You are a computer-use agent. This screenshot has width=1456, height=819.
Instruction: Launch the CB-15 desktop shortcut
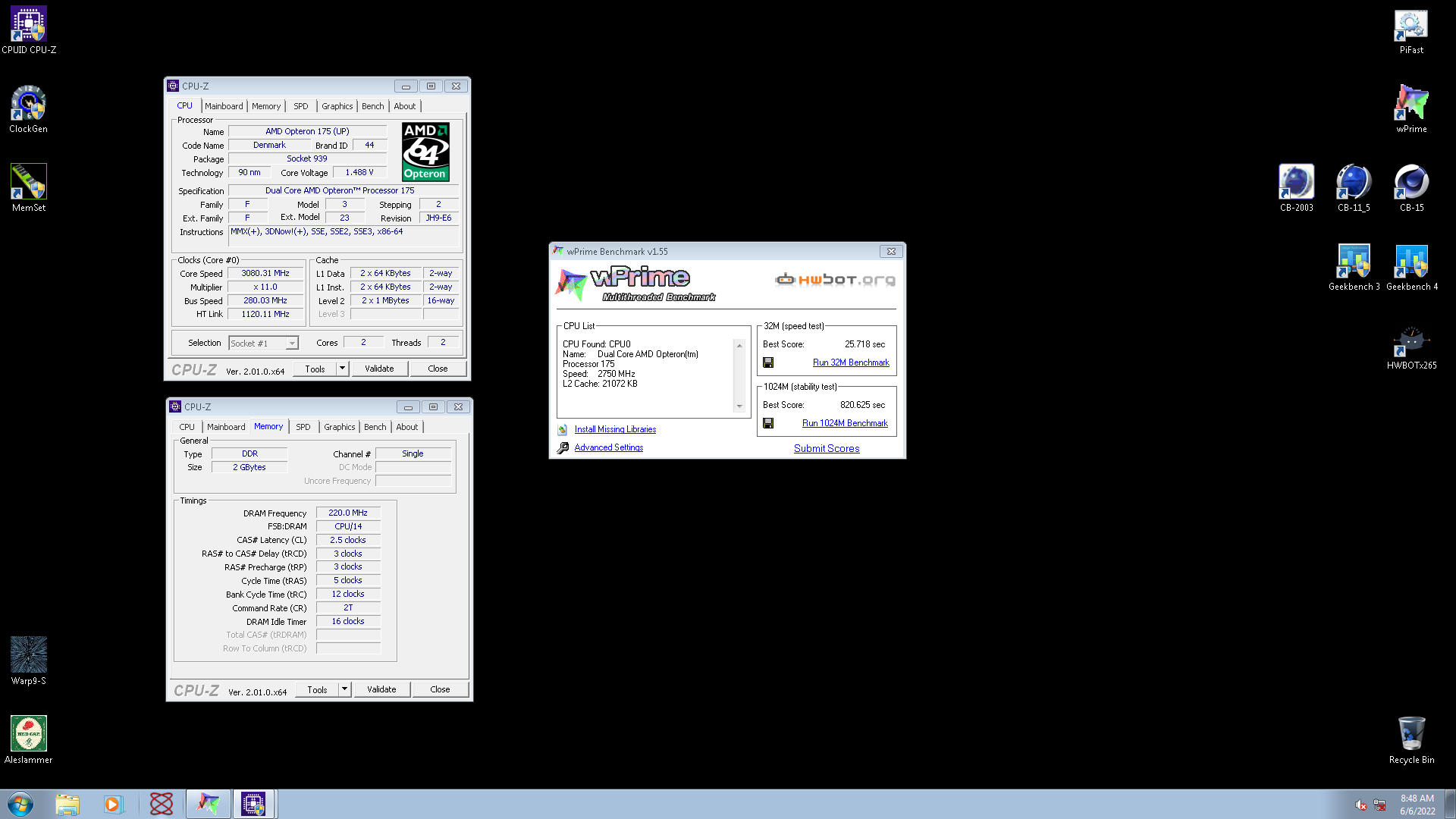[1411, 188]
